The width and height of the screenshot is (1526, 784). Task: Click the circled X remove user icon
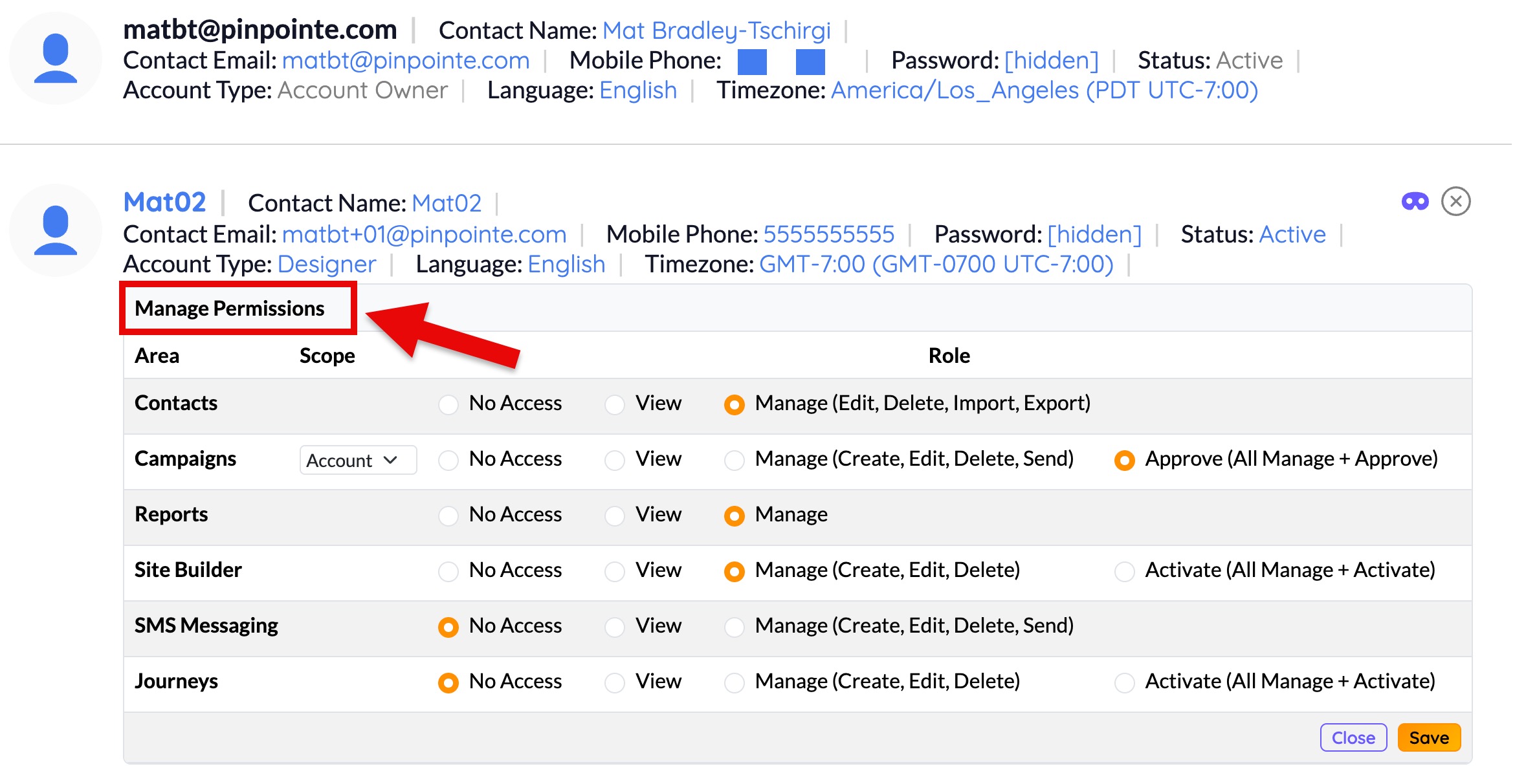[1455, 202]
